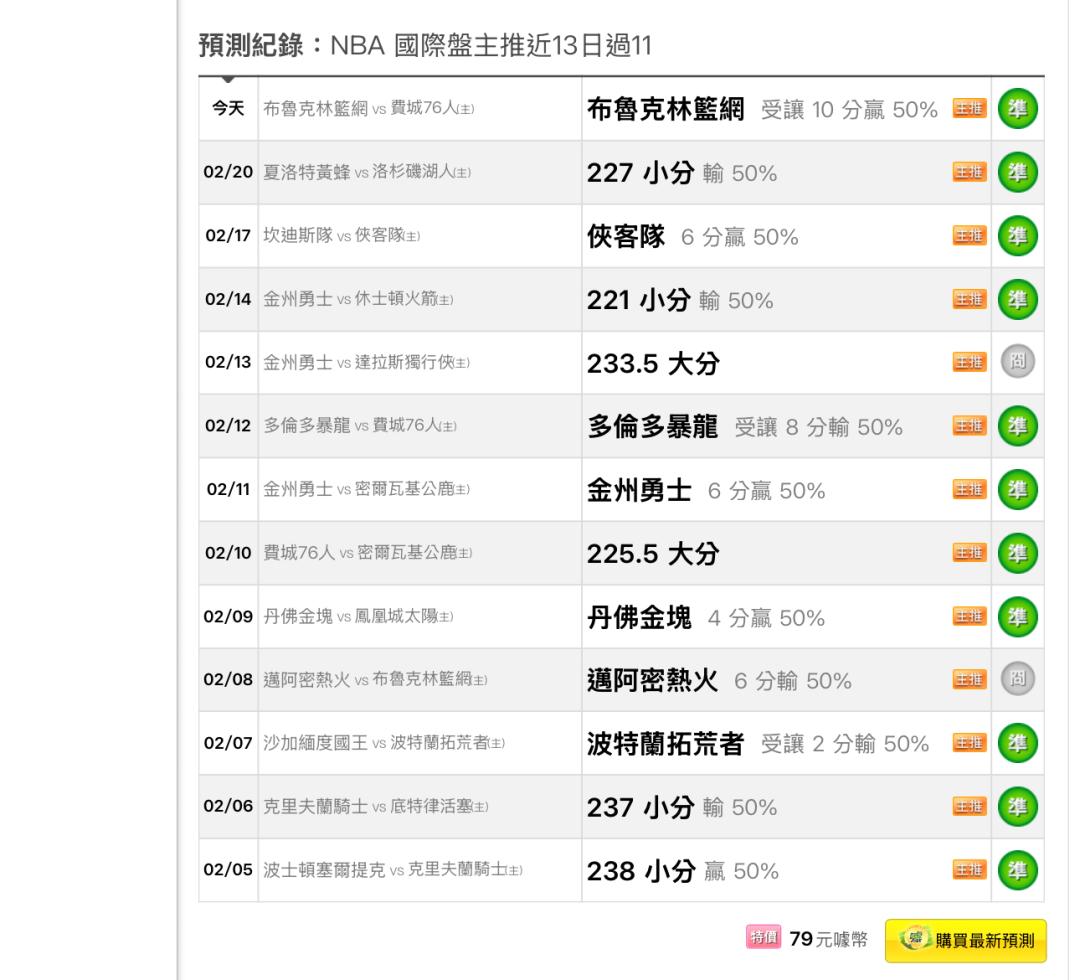Click the orange 主推 badge in 02/11 row
The image size is (1080, 980).
(x=970, y=489)
